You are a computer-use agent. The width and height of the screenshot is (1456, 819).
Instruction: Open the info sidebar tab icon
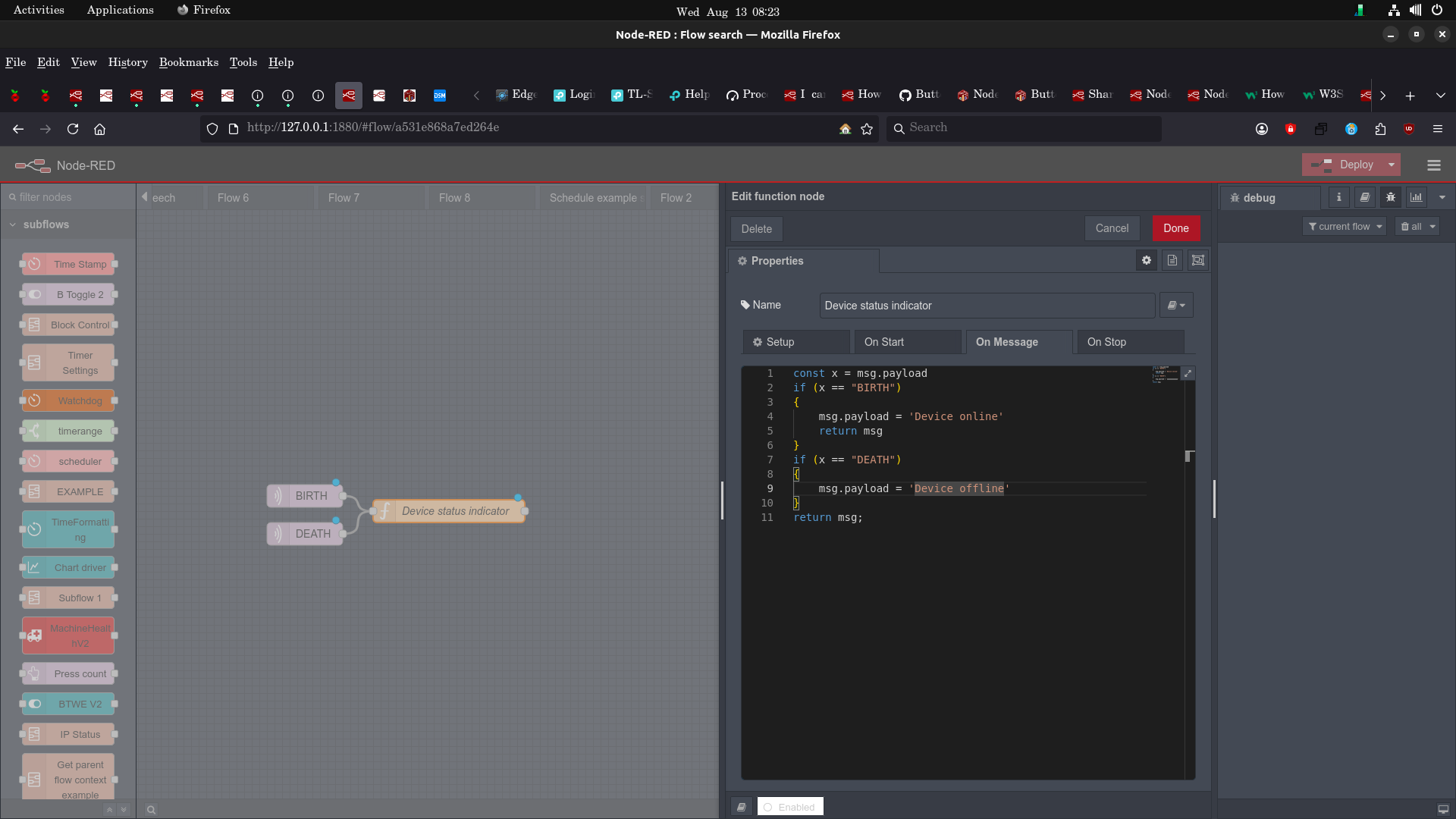click(x=1339, y=197)
